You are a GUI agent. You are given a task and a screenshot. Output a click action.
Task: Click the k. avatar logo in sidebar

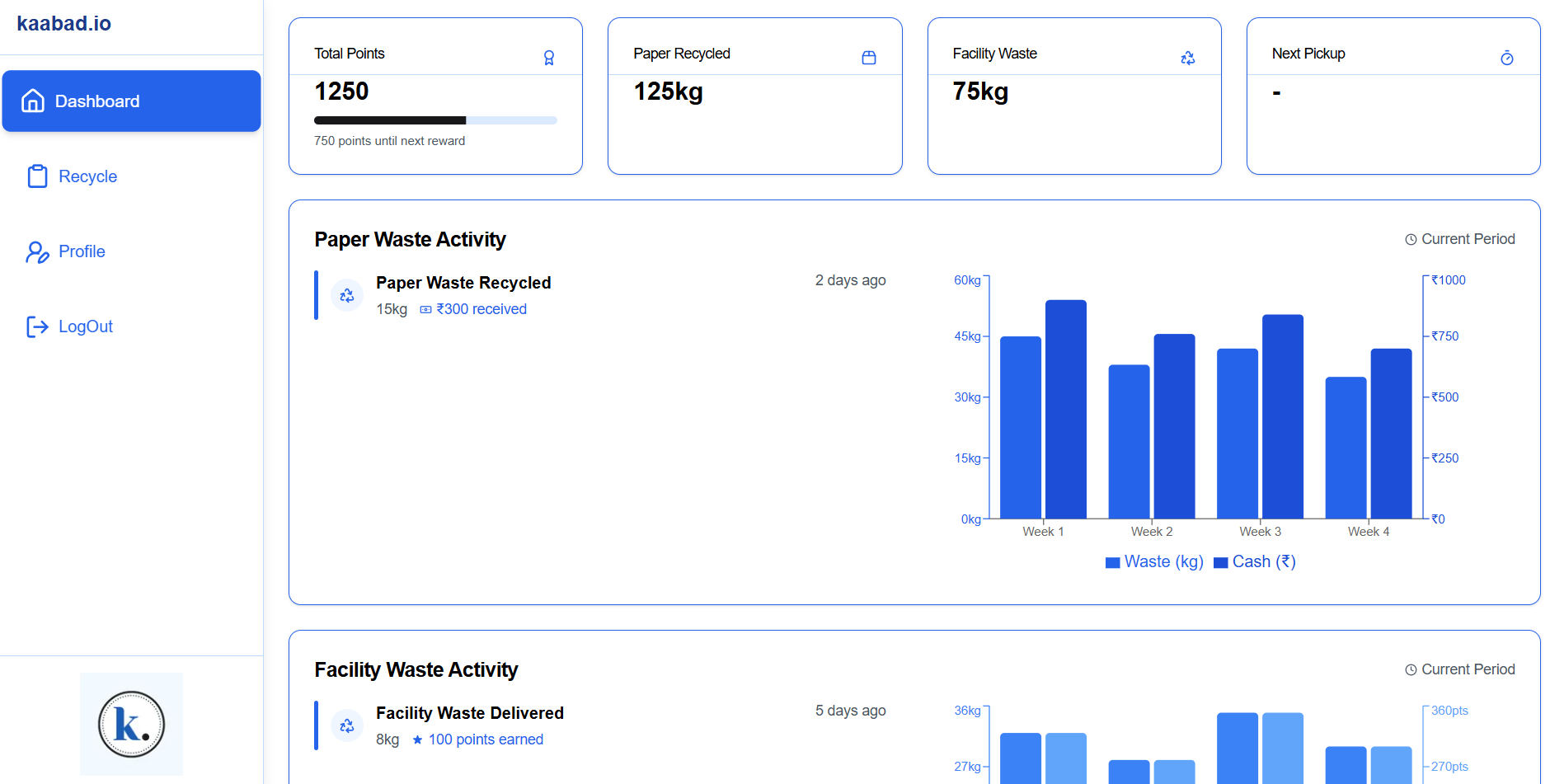coord(131,724)
